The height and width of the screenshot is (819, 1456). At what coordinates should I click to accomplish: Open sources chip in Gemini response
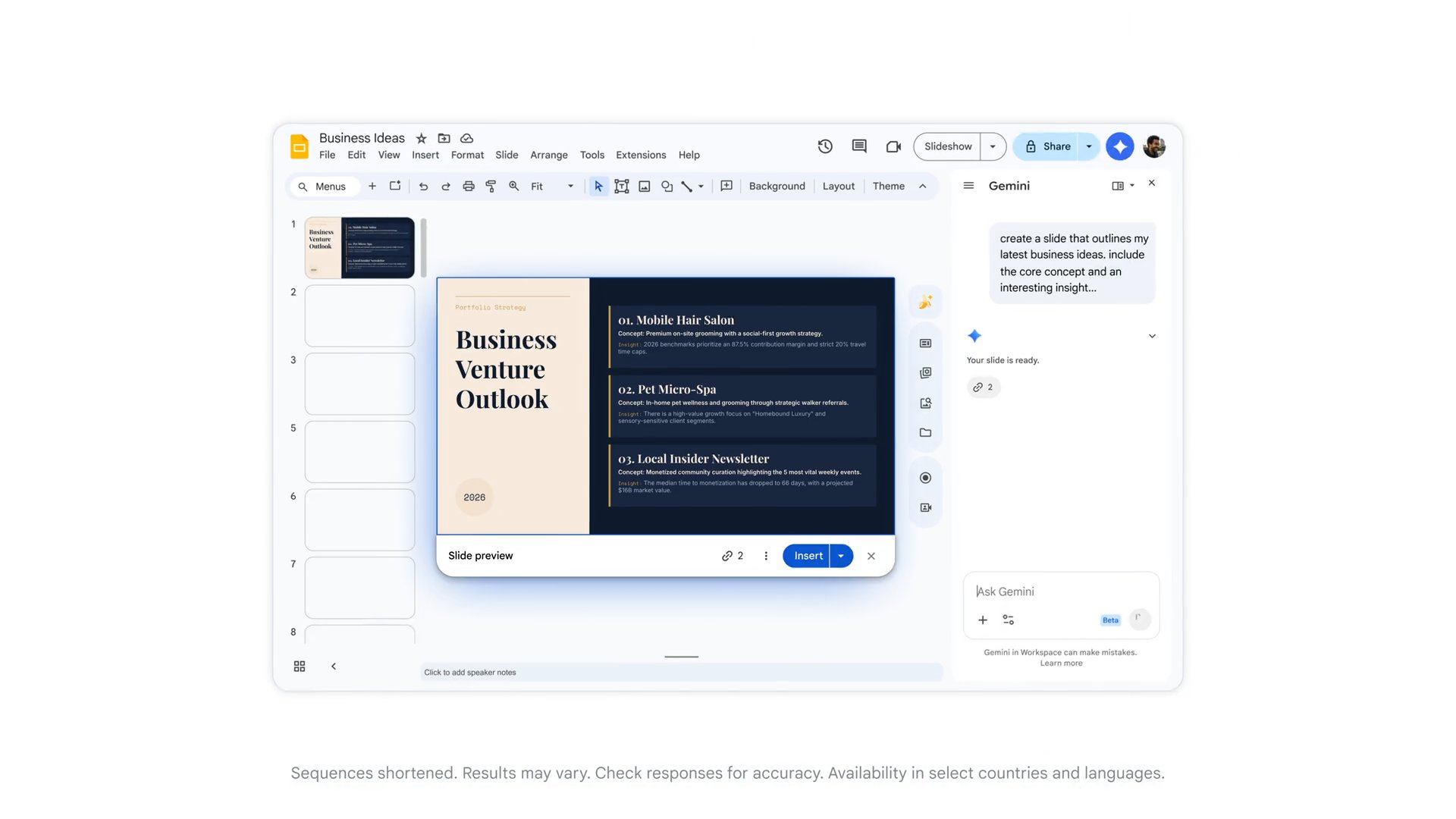pyautogui.click(x=984, y=388)
